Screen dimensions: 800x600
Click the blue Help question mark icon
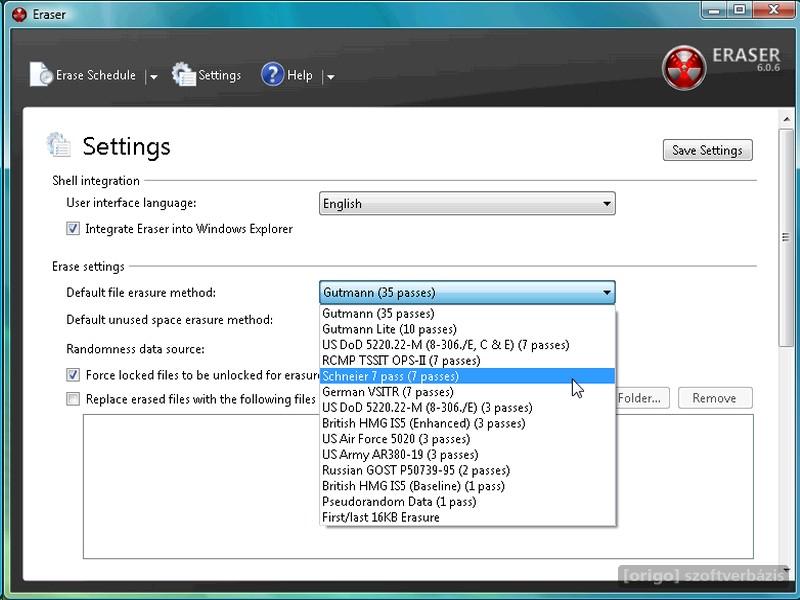[272, 74]
